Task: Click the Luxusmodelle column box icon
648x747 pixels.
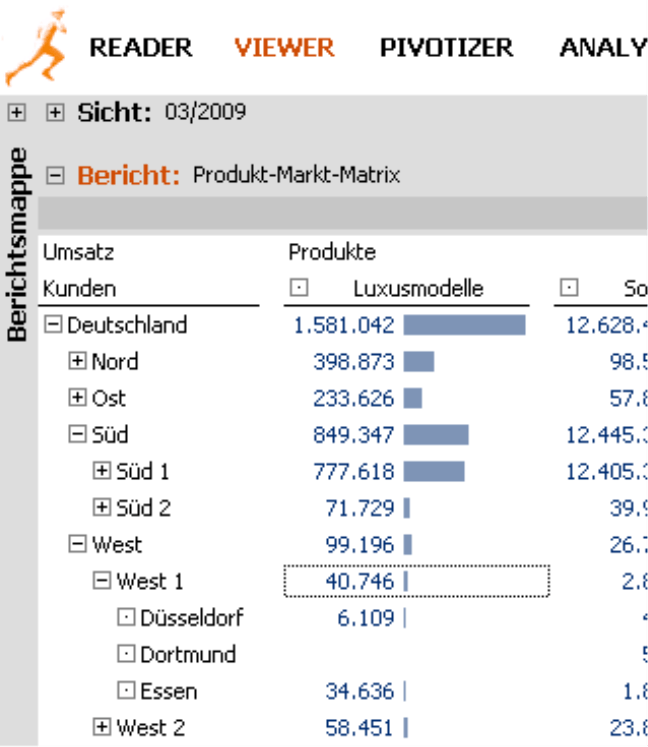Action: coord(299,288)
